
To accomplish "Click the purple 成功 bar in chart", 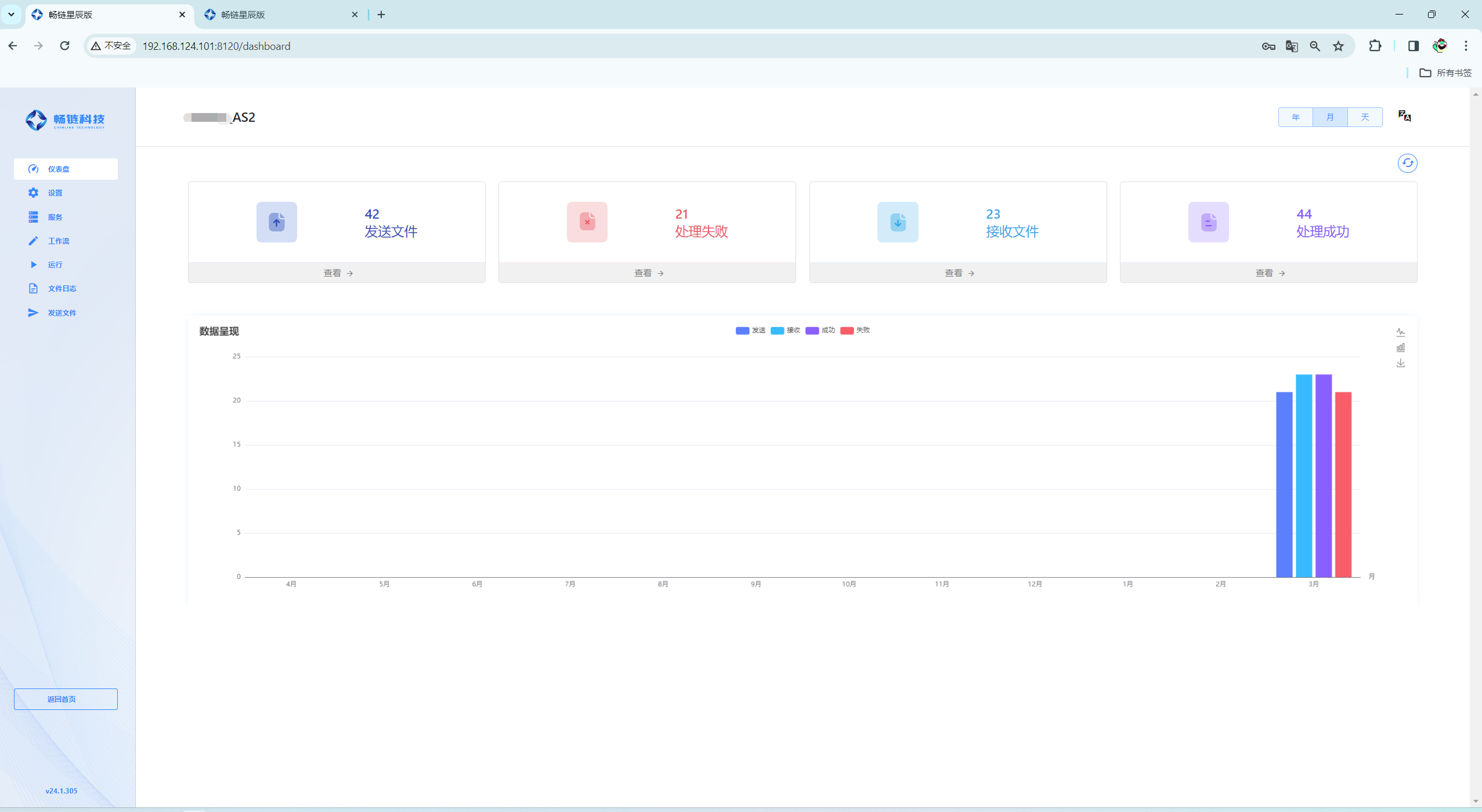I will (1323, 476).
